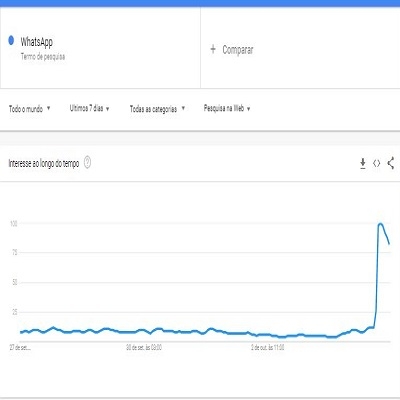Click the blue dot beside WhatsApp
The width and height of the screenshot is (400, 400).
[x=11, y=40]
